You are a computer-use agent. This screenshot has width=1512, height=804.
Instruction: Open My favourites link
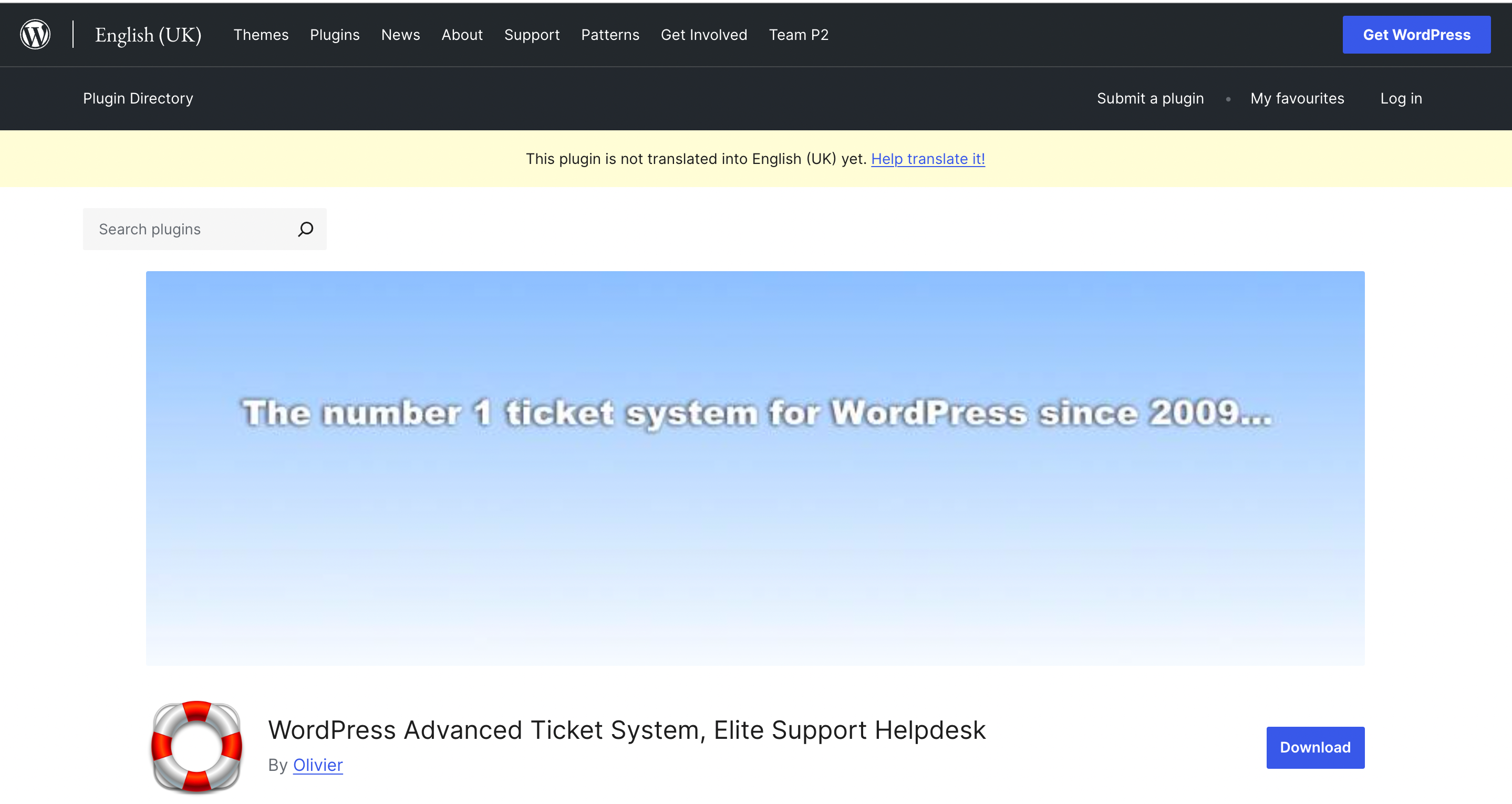tap(1297, 98)
